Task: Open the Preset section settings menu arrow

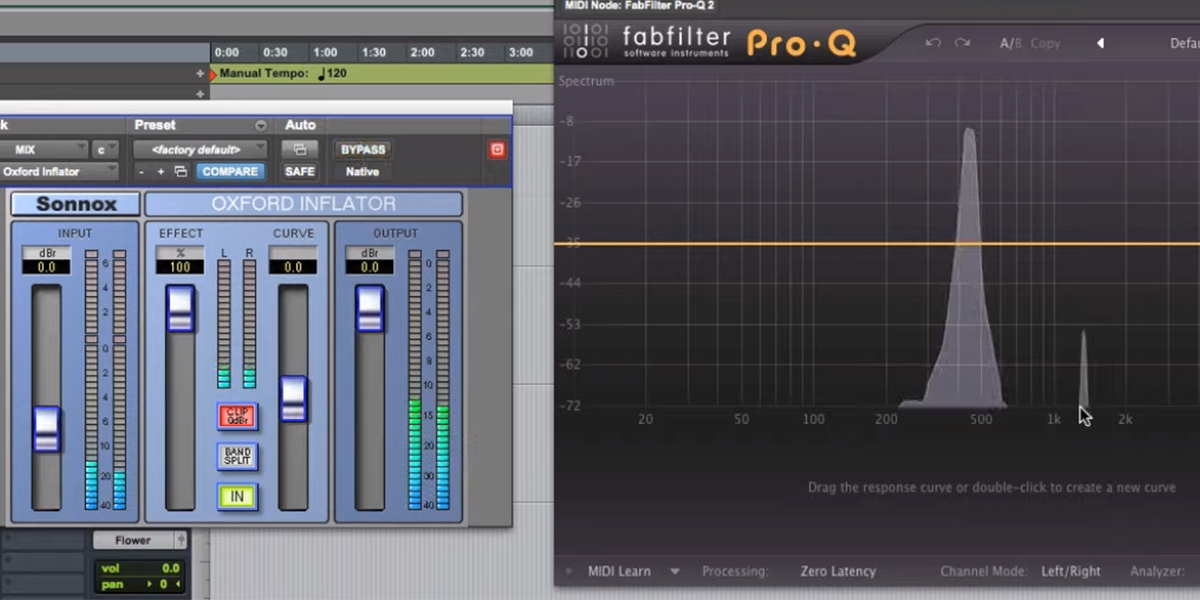Action: tap(261, 126)
